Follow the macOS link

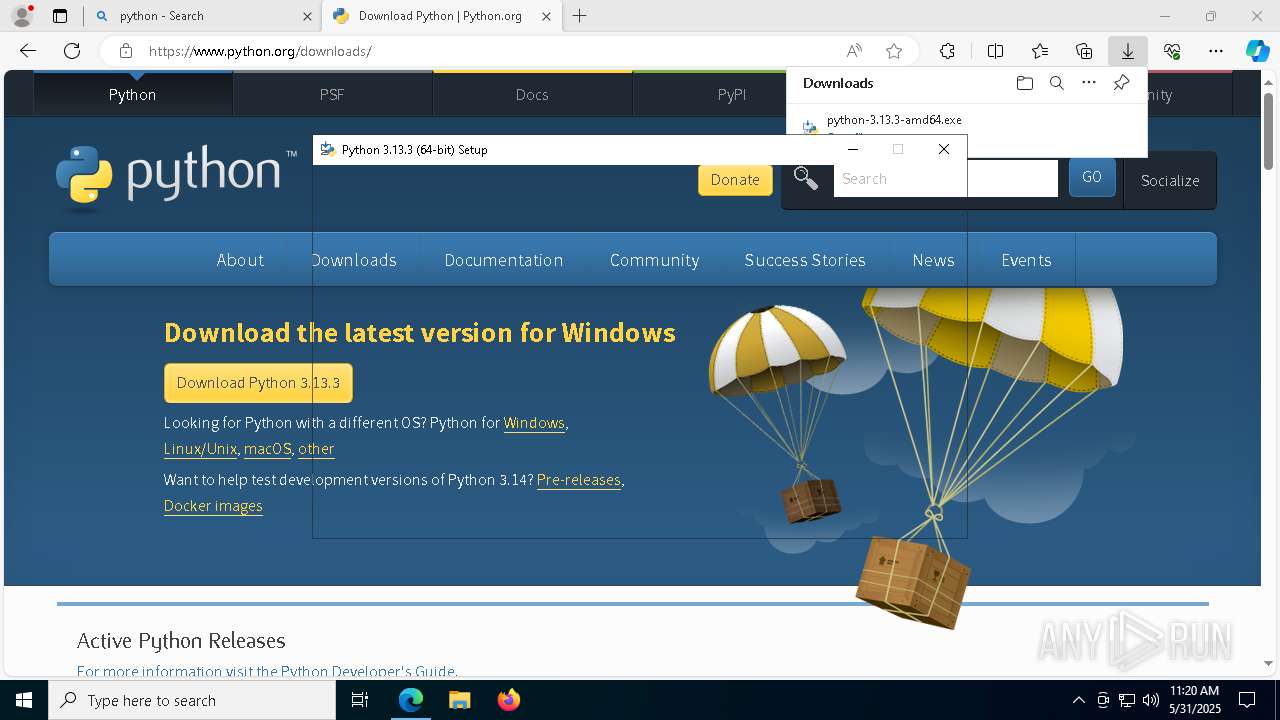click(x=268, y=449)
